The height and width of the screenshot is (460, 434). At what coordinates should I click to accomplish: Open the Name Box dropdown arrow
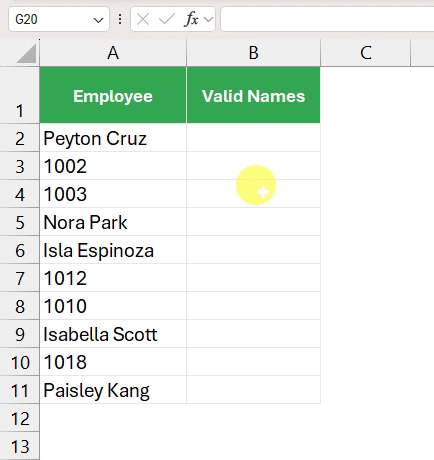98,20
